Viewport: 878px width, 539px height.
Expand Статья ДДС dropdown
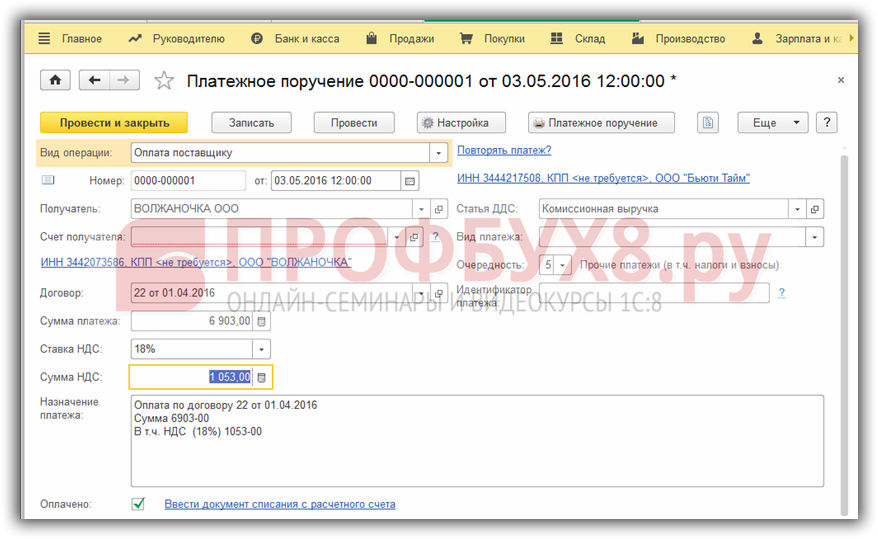[x=797, y=209]
